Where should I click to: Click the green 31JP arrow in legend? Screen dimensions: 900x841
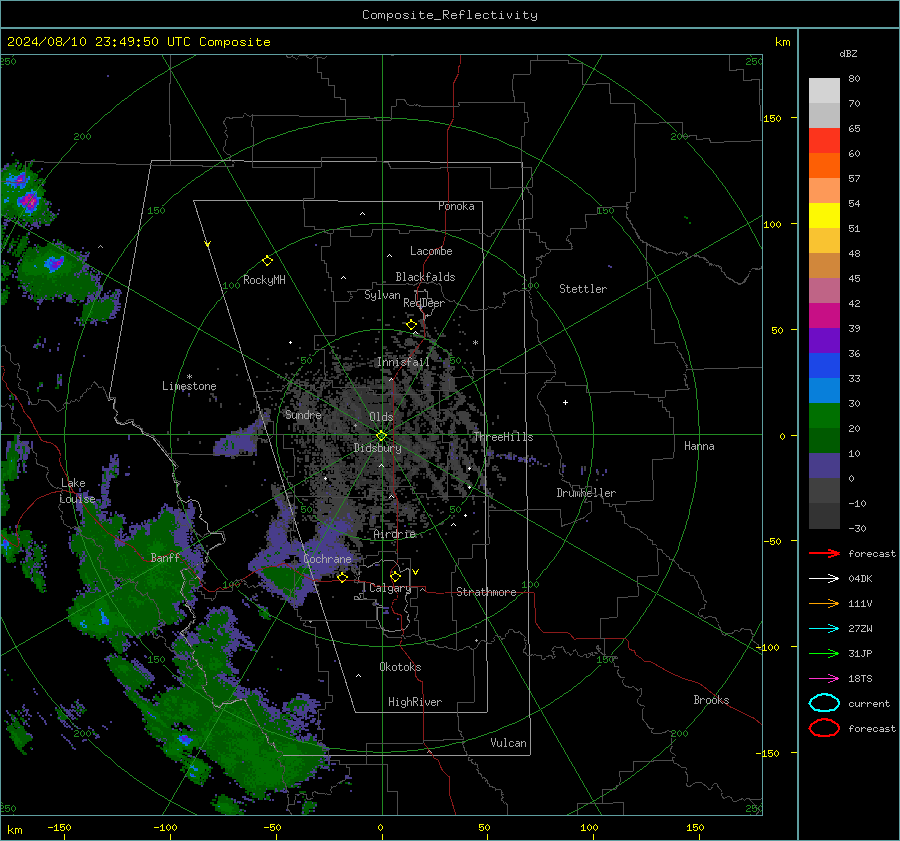[x=824, y=653]
